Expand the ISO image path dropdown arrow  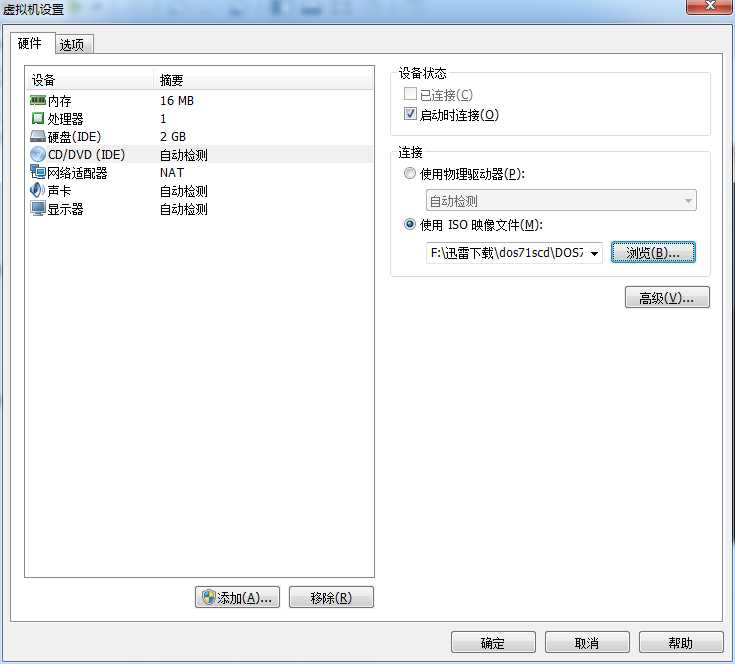pos(594,254)
